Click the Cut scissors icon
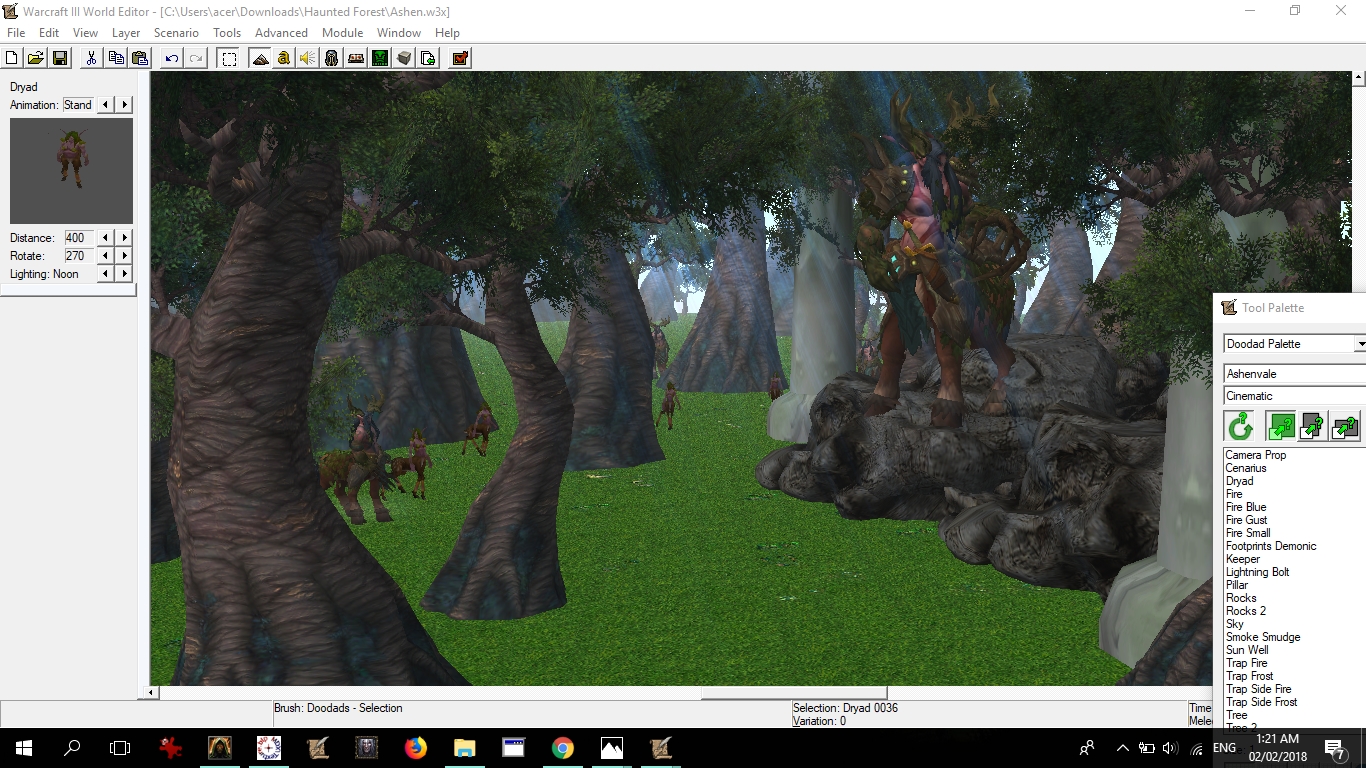Image resolution: width=1366 pixels, height=768 pixels. click(x=91, y=58)
